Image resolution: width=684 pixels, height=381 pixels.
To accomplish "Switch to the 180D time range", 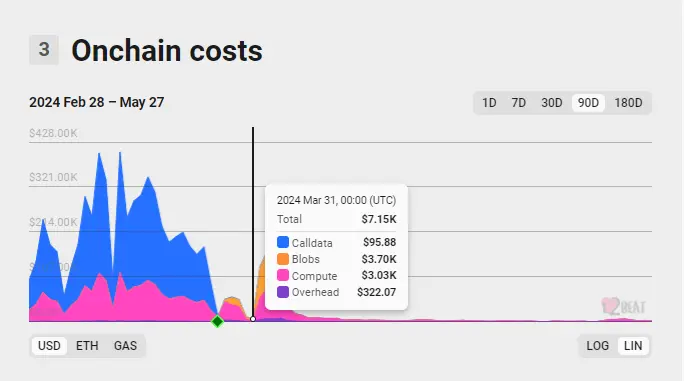I will click(628, 103).
